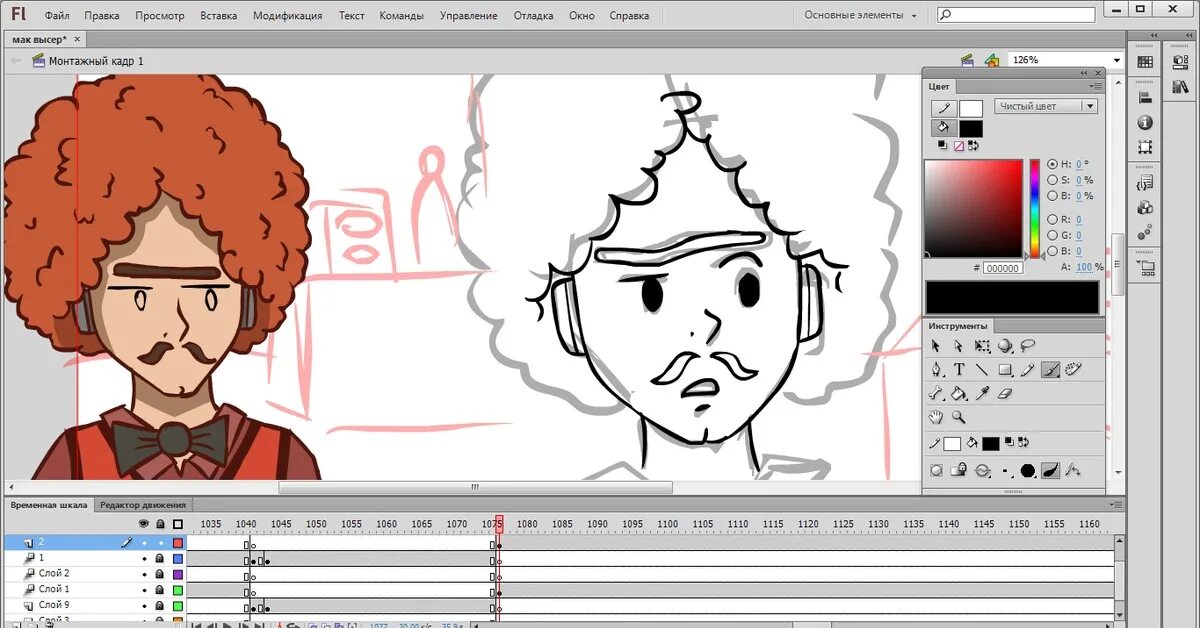Select the Paint Bucket tool
Screen dimensions: 1200x628
pos(959,393)
